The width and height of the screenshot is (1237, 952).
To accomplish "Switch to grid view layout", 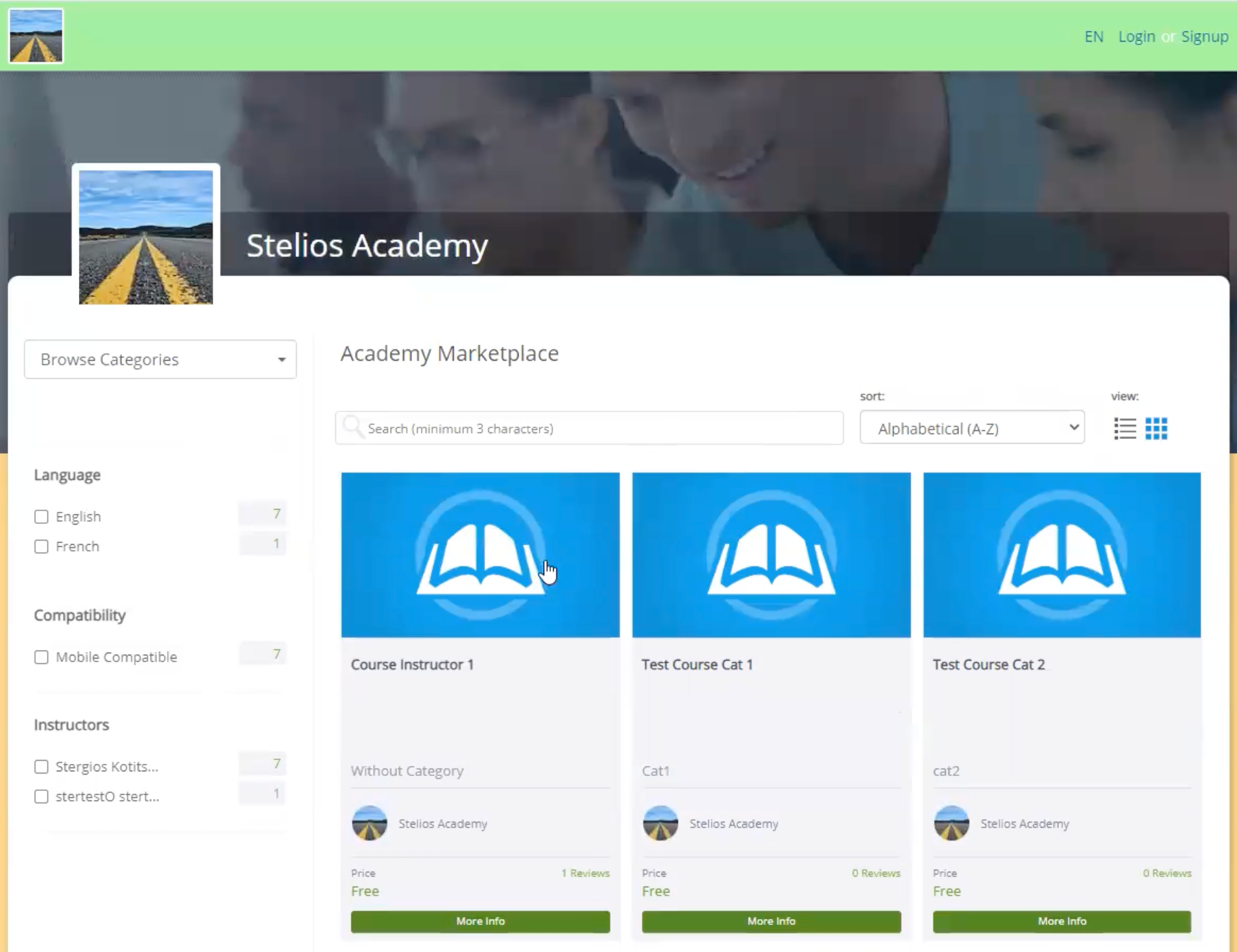I will tap(1156, 428).
